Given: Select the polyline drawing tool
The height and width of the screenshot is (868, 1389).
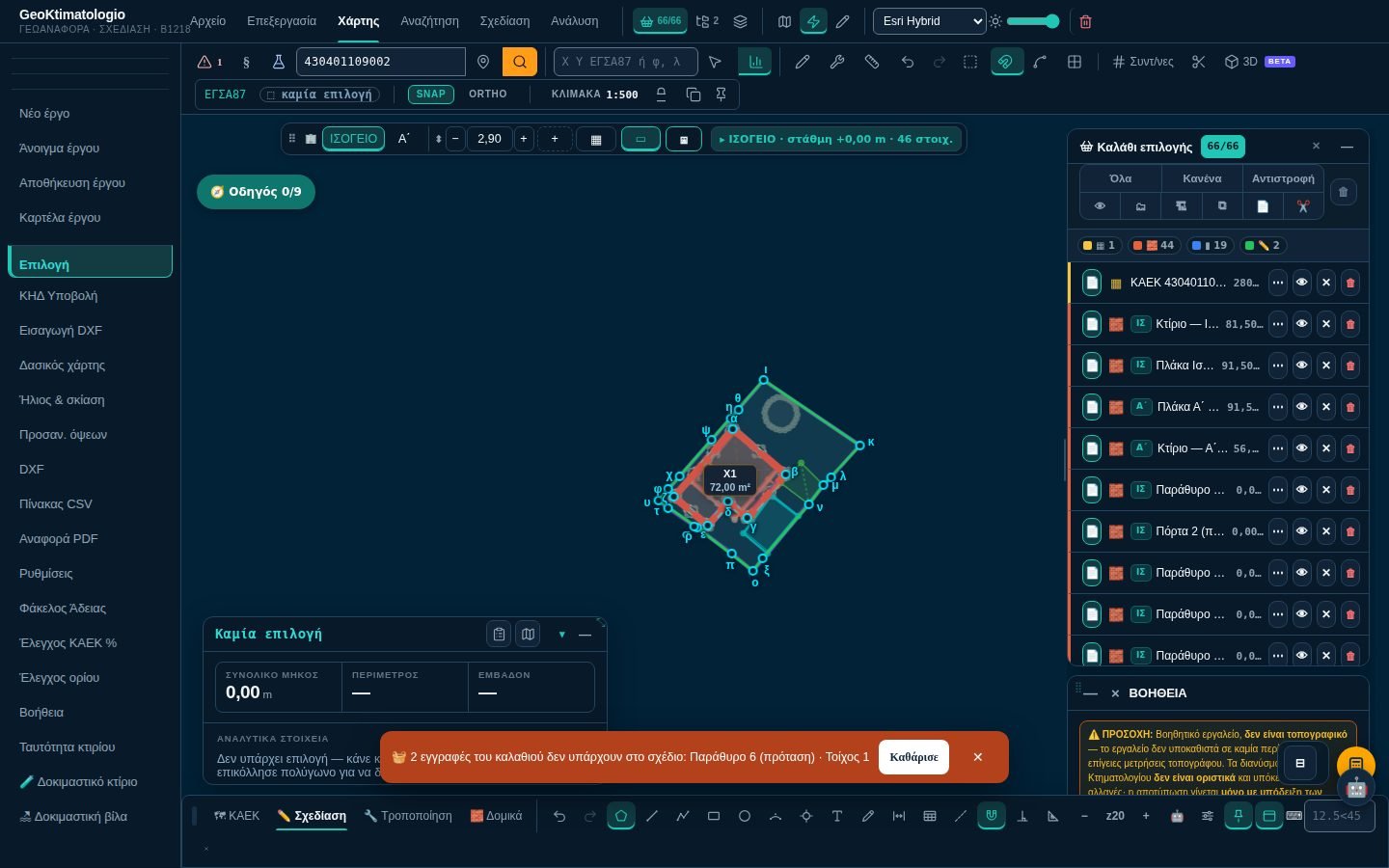Looking at the screenshot, I should (683, 816).
